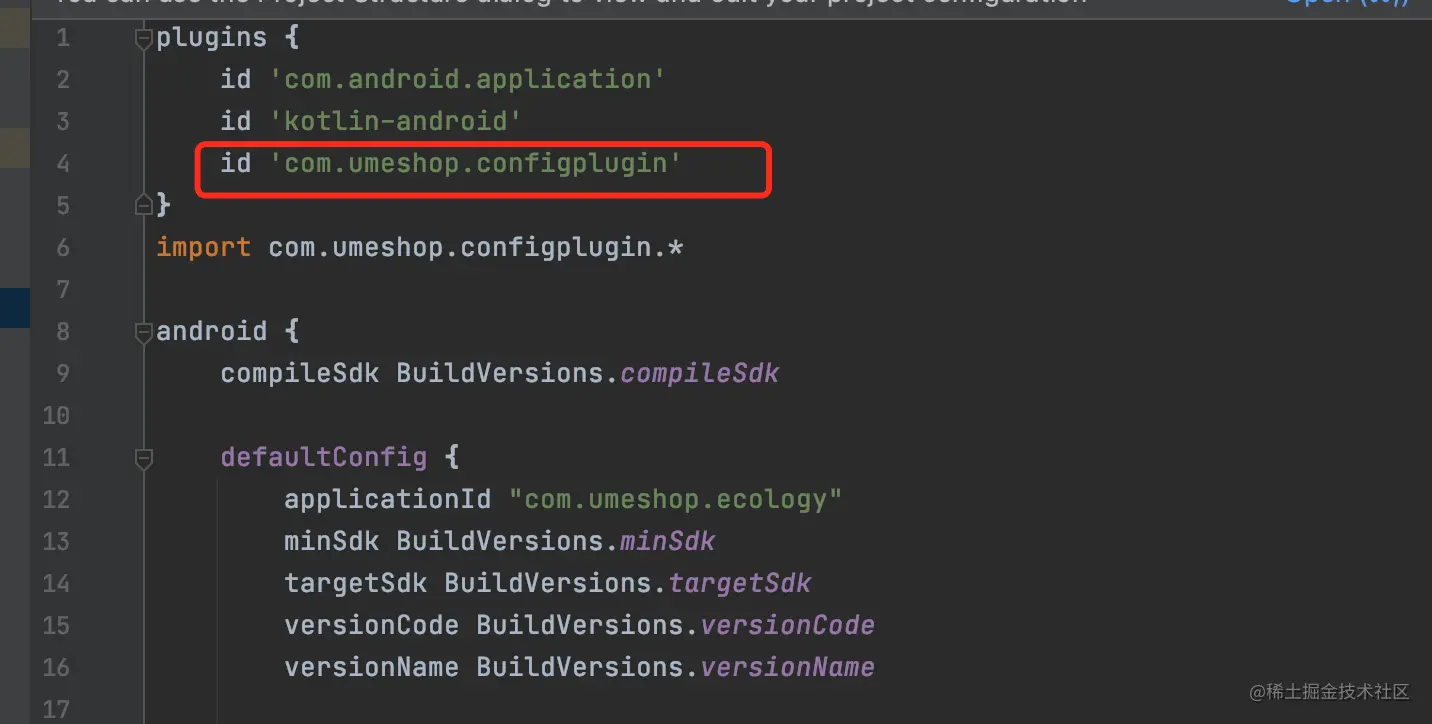The width and height of the screenshot is (1432, 724).
Task: Click the defaultConfig keyword
Action: pyautogui.click(x=324, y=457)
